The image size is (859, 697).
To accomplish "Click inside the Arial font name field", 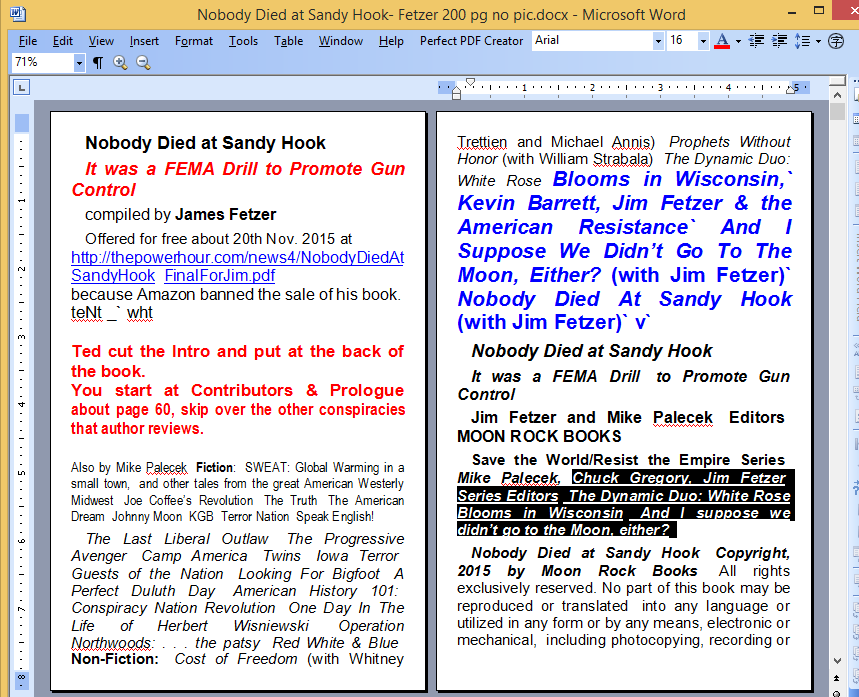I will tap(592, 41).
